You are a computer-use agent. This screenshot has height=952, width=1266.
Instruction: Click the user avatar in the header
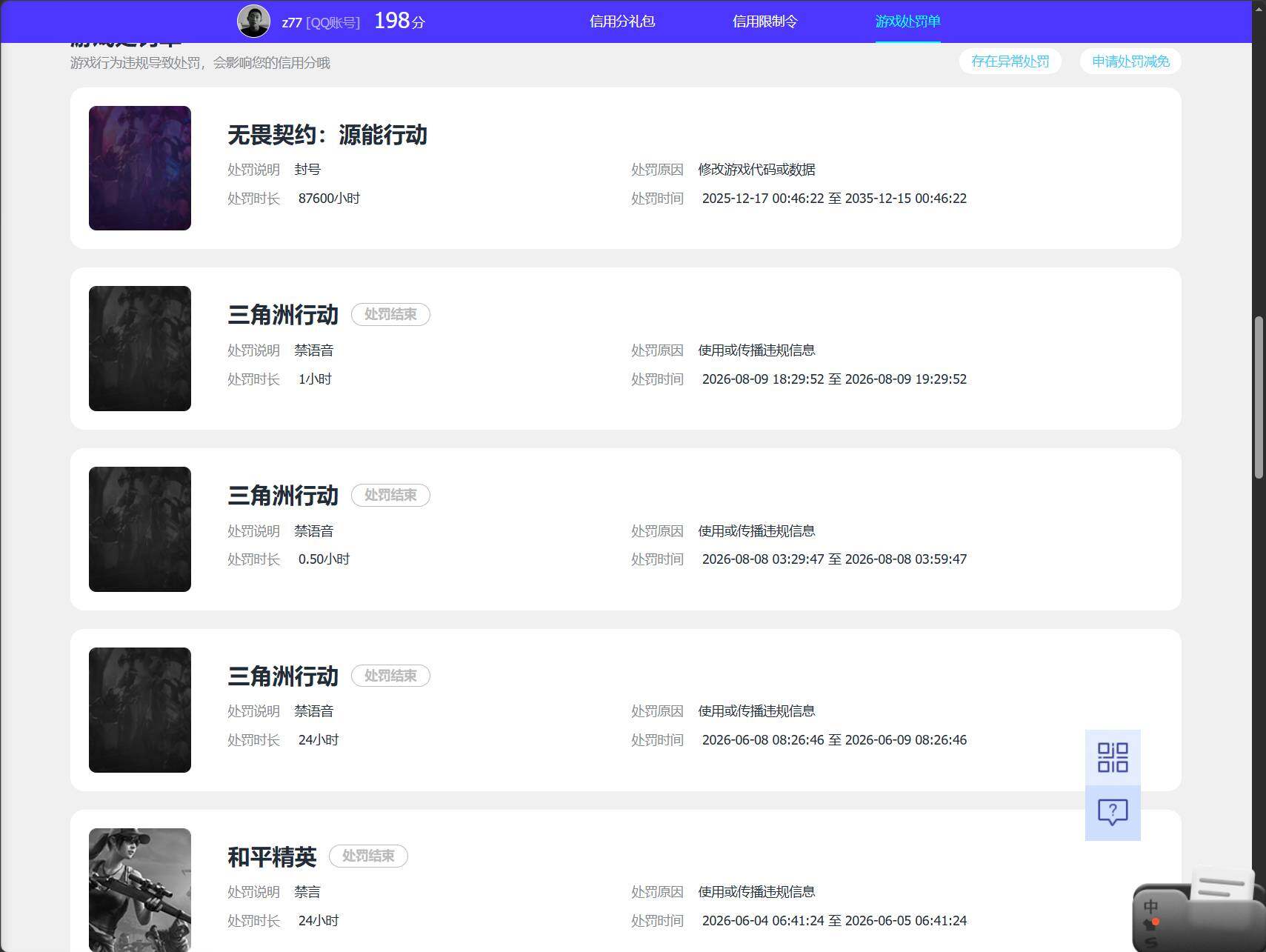(x=253, y=21)
